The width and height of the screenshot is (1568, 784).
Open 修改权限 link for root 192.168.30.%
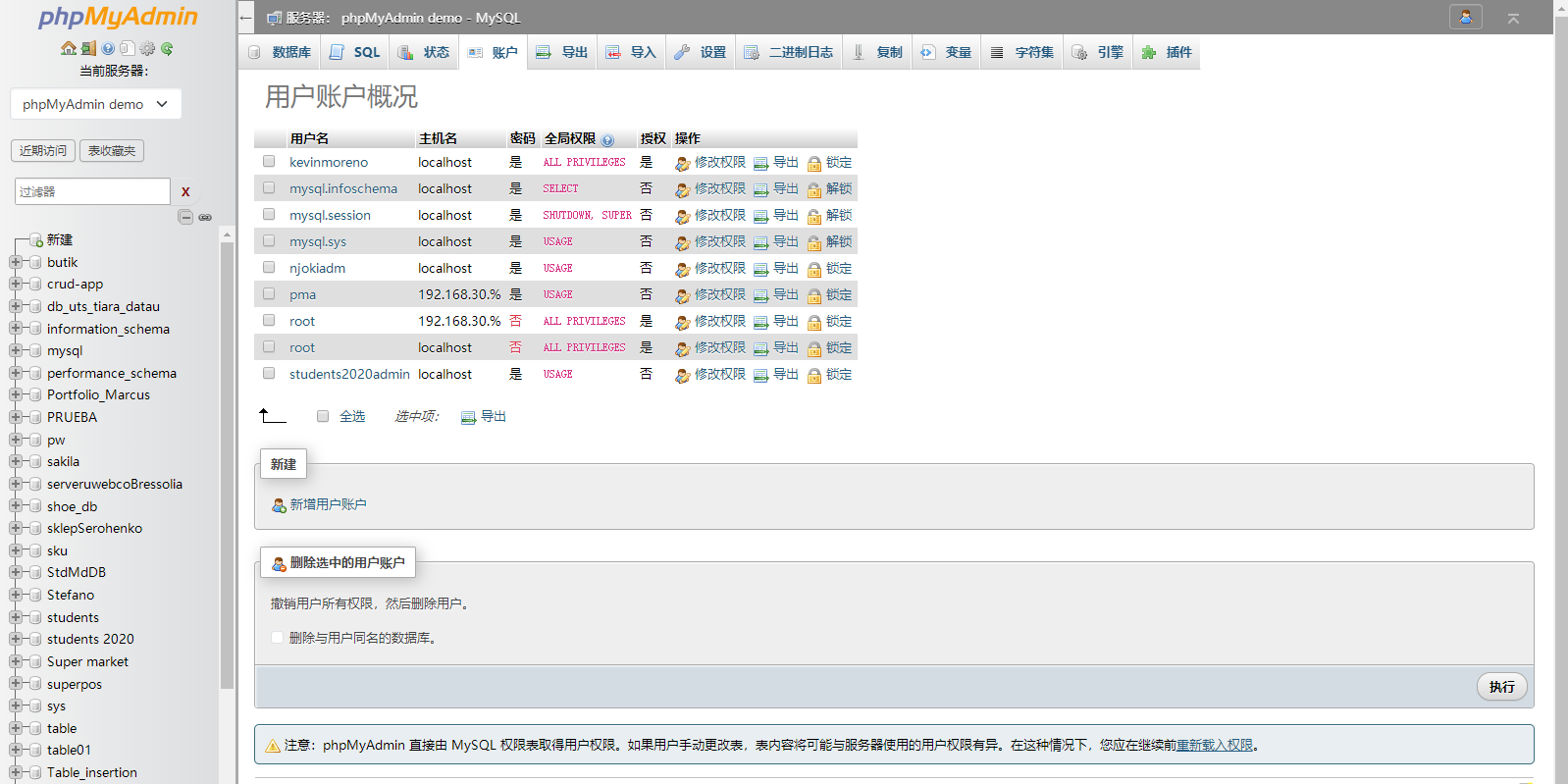coord(720,321)
